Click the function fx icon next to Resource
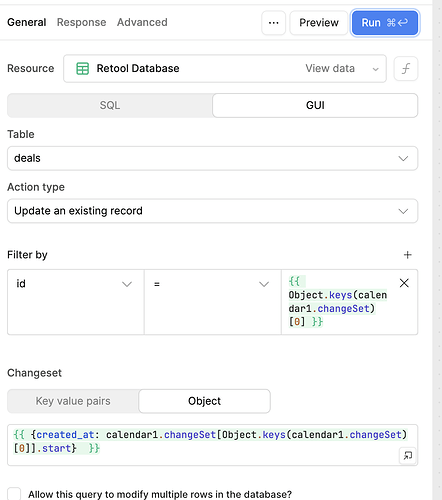This screenshot has height=500, width=442. point(406,69)
